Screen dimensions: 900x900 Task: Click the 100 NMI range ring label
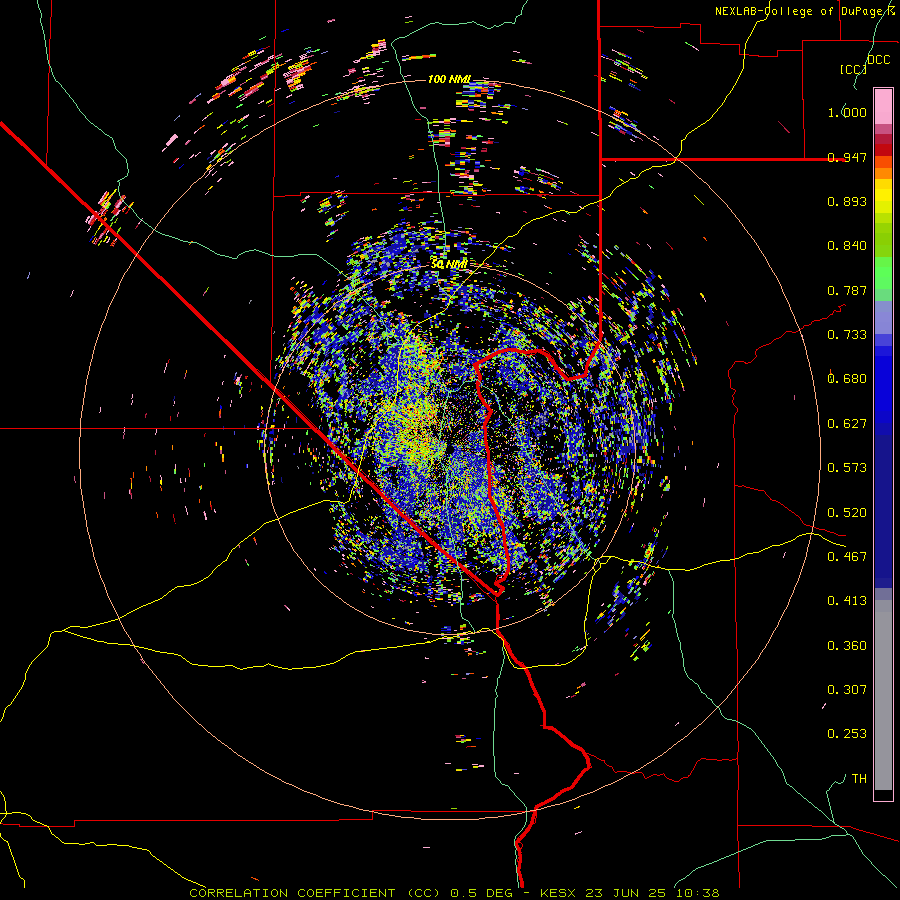[x=449, y=79]
